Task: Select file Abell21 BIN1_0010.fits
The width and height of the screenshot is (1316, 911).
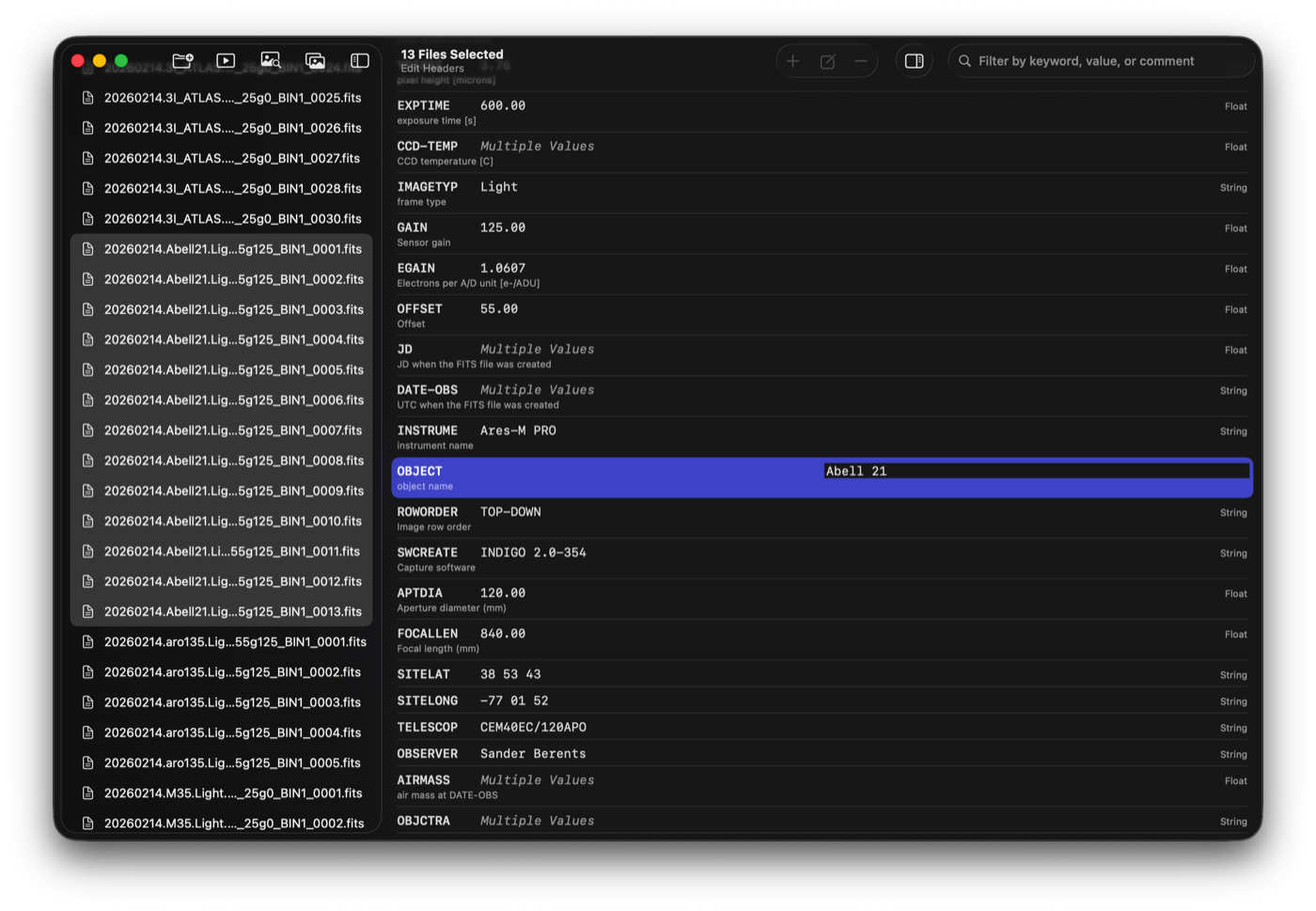Action: click(x=222, y=521)
